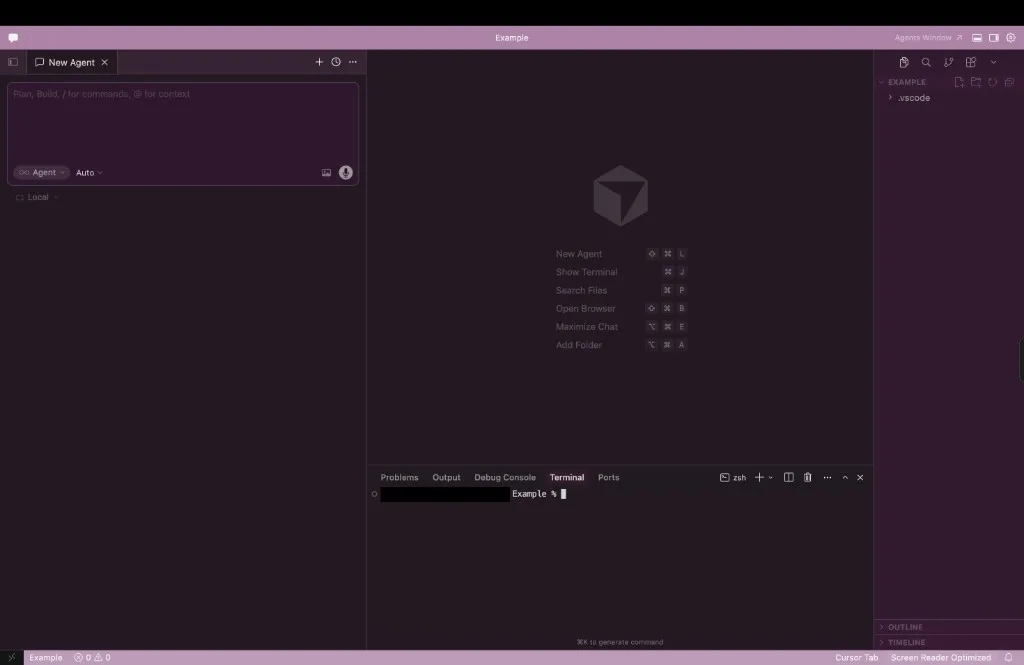Open the Agent mode dropdown

[x=41, y=172]
